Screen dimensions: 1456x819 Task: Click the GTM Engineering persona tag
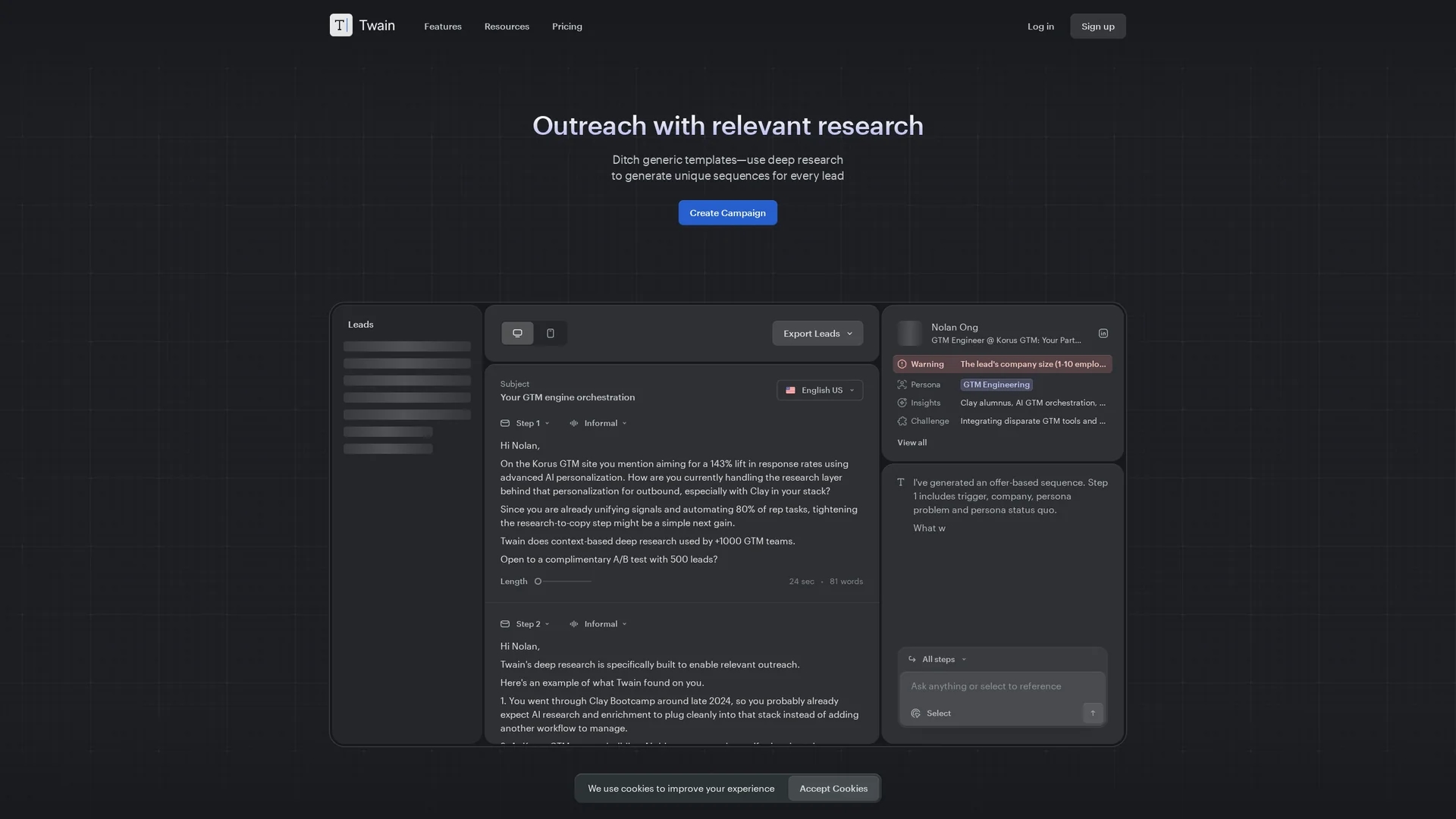tap(996, 384)
